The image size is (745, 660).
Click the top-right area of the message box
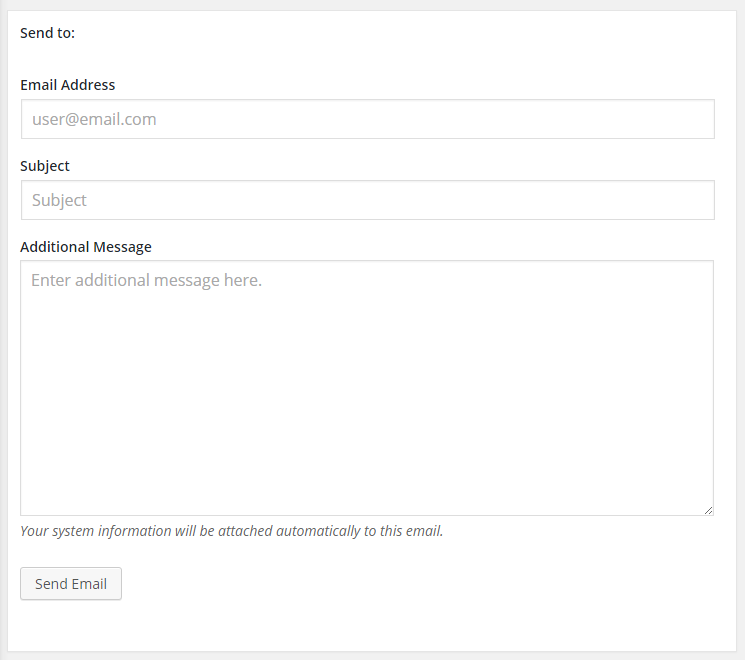coord(690,276)
